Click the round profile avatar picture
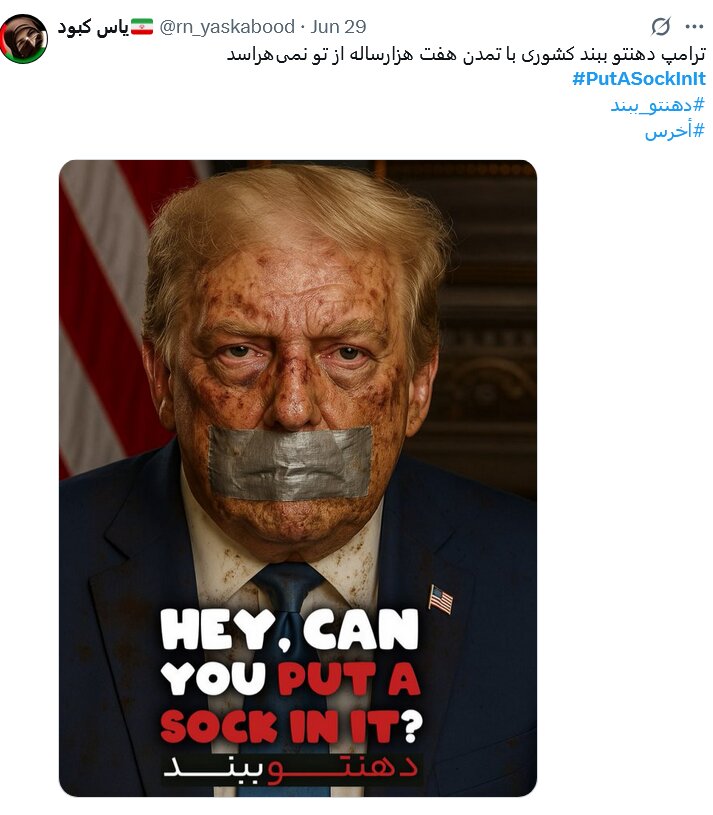 coord(24,39)
